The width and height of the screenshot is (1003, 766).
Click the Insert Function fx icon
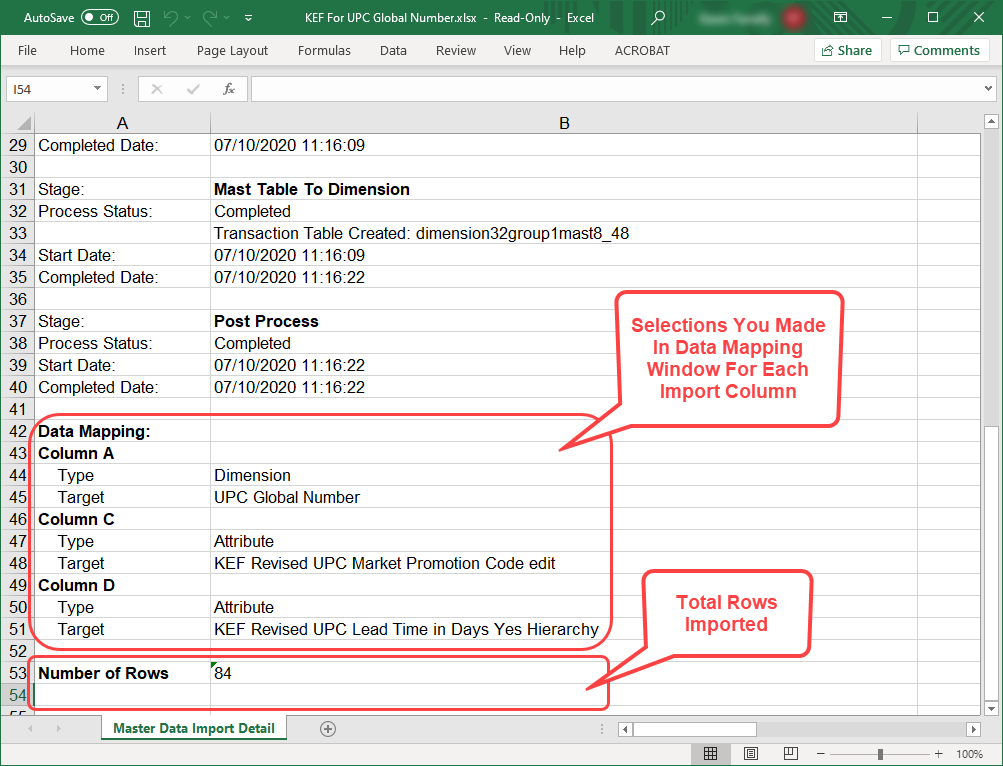tap(229, 89)
